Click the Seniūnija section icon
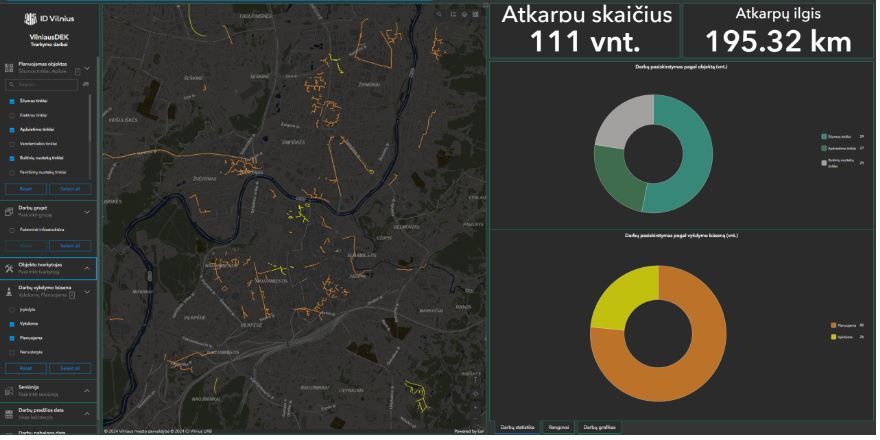This screenshot has width=880, height=440. [9, 390]
